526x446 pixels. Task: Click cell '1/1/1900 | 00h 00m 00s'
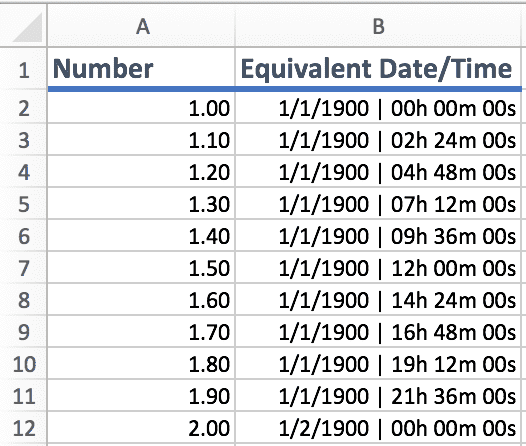[378, 108]
